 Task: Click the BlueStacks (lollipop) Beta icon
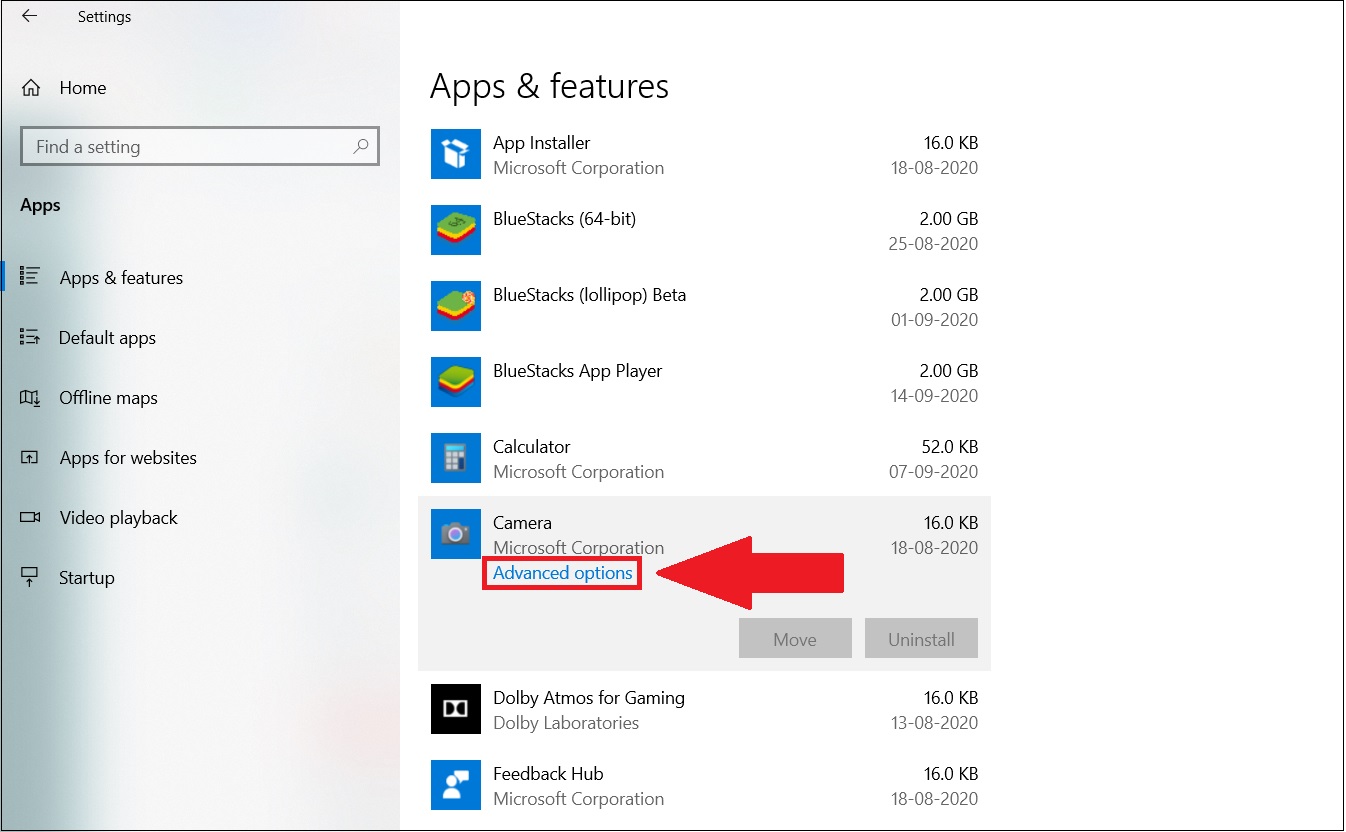click(456, 306)
